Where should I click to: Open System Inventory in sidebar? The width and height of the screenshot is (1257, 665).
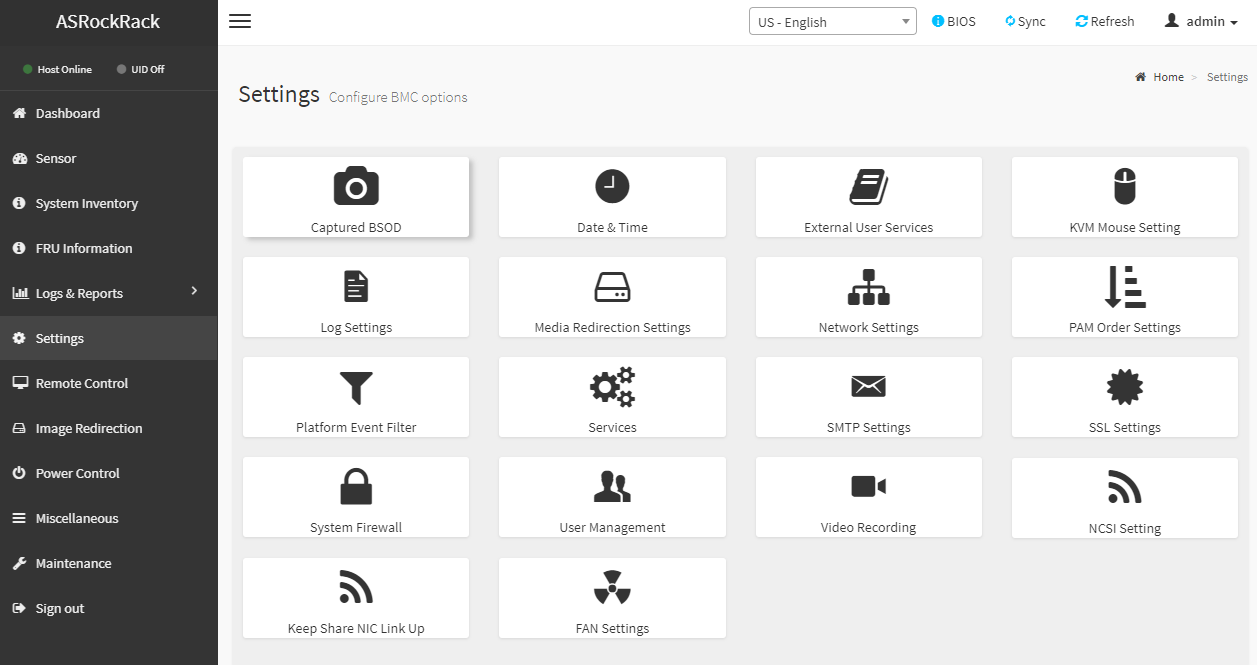108,203
